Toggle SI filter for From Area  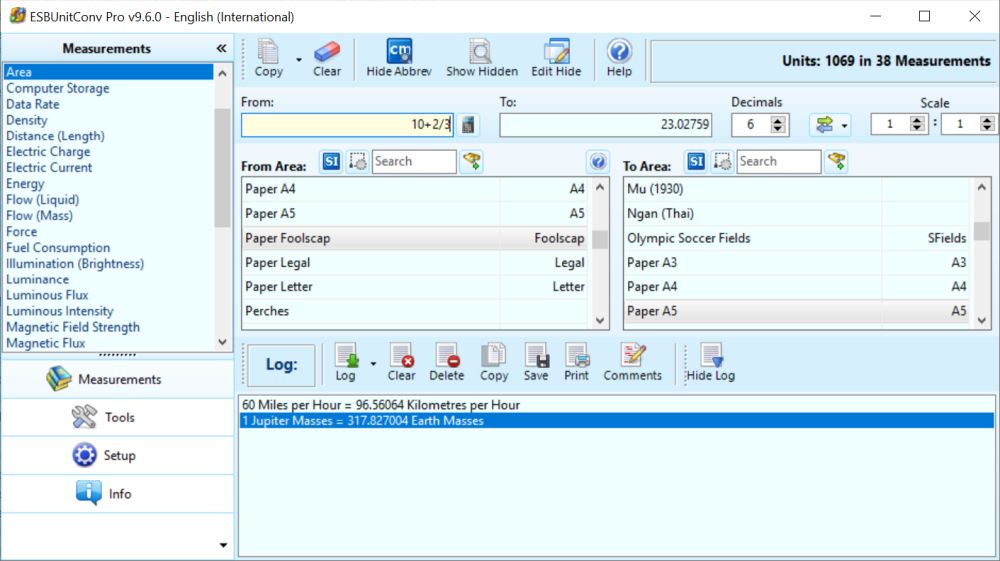click(x=331, y=162)
